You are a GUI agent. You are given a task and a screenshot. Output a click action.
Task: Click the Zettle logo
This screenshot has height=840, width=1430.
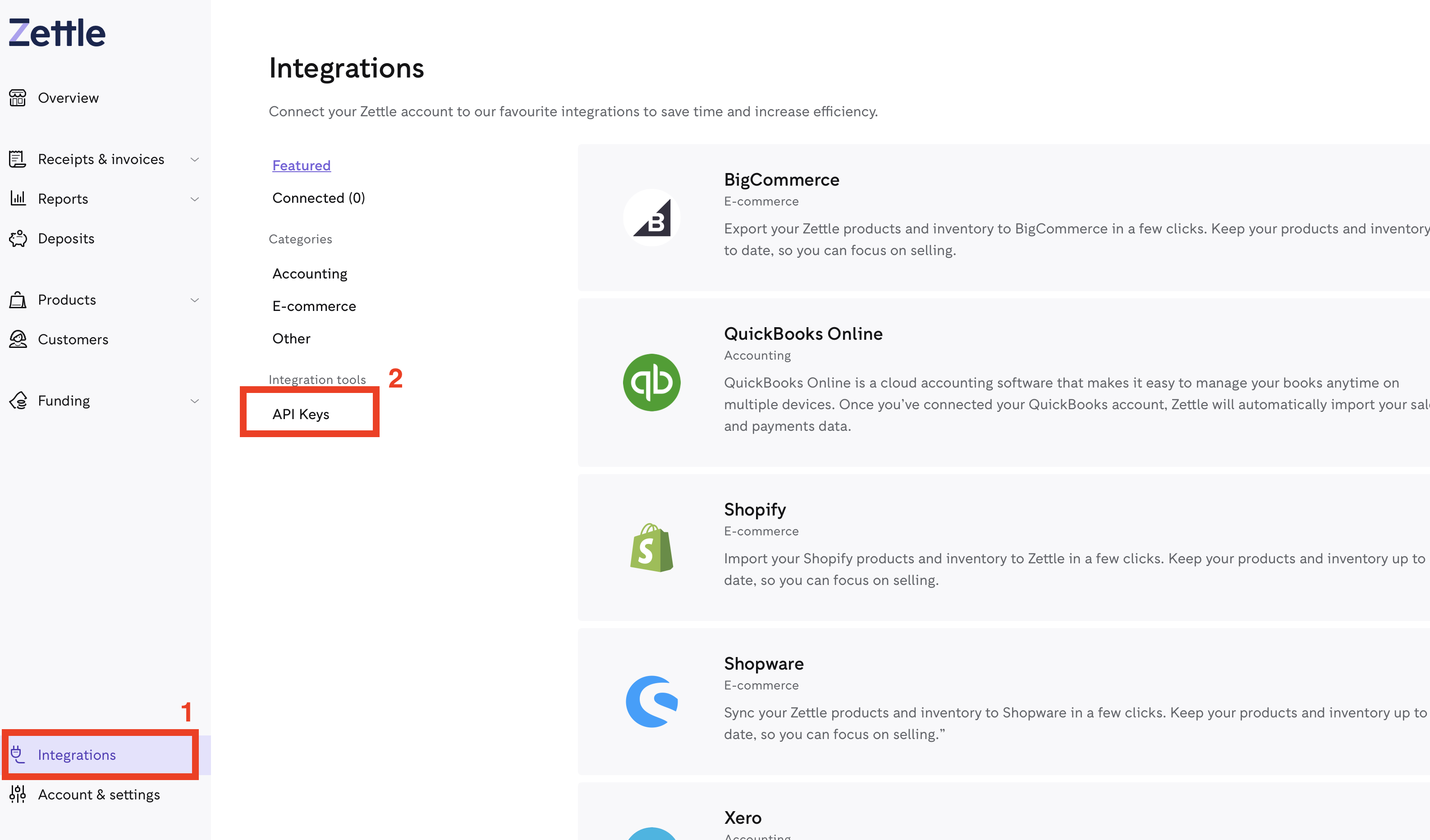(x=57, y=32)
